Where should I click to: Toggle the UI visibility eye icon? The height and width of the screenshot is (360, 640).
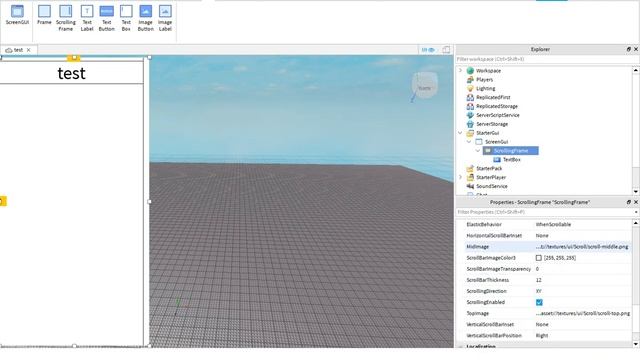tap(428, 50)
